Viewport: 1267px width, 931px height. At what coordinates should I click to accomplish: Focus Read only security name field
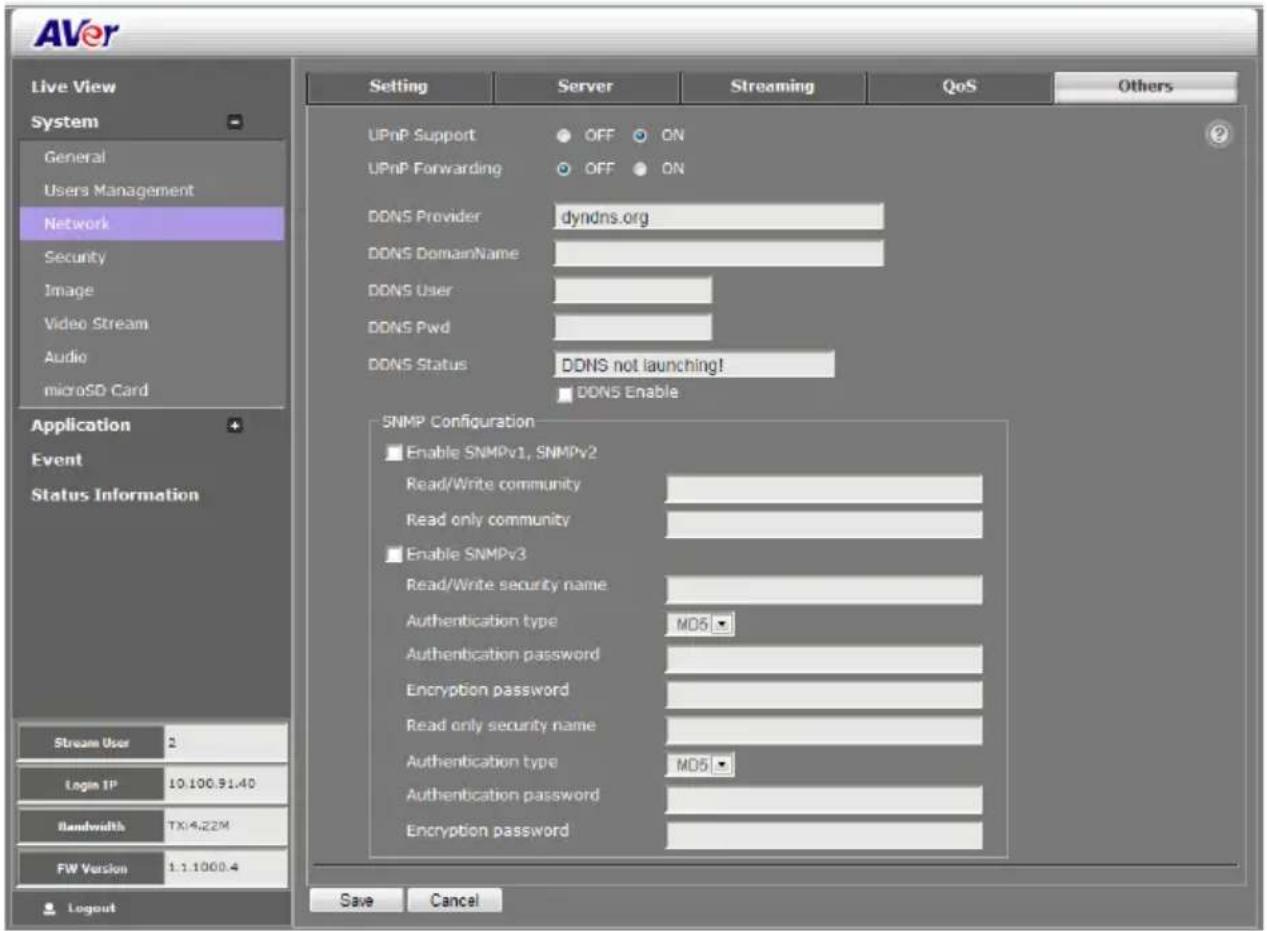[x=825, y=730]
